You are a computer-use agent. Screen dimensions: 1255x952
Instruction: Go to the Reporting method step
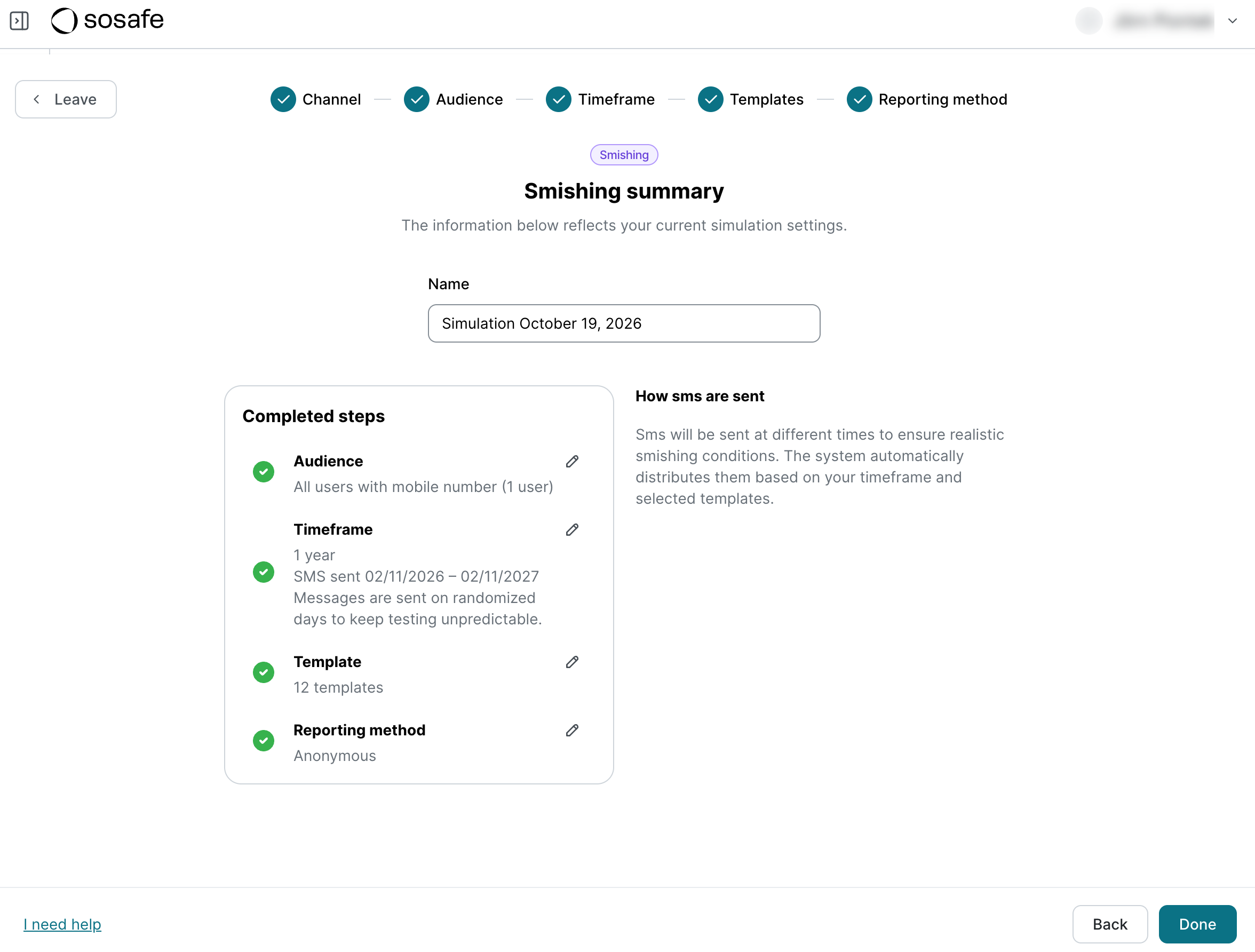tap(927, 99)
